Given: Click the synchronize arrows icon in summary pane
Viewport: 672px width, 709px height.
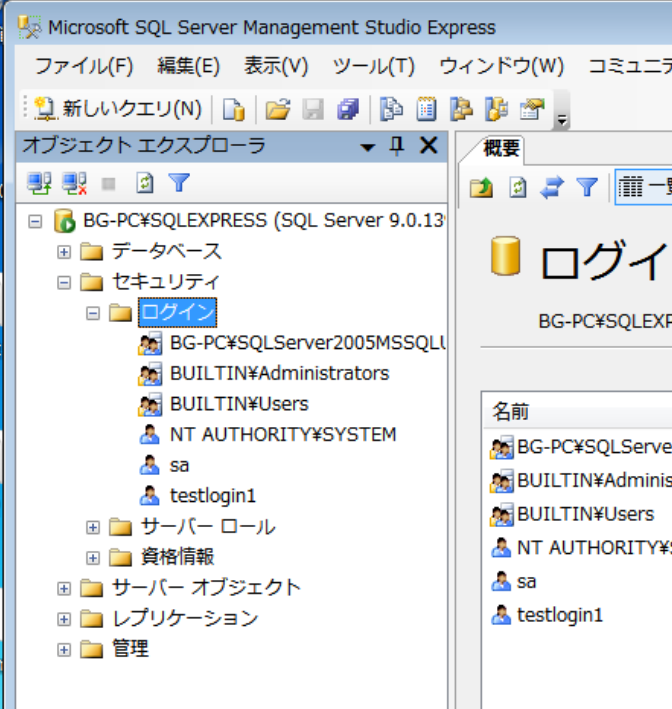Looking at the screenshot, I should point(552,187).
